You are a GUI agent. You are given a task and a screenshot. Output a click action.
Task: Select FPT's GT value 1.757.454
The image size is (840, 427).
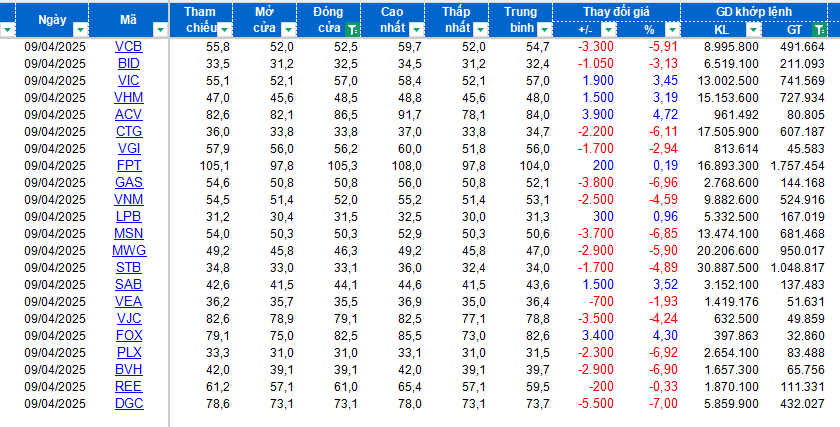coord(798,166)
